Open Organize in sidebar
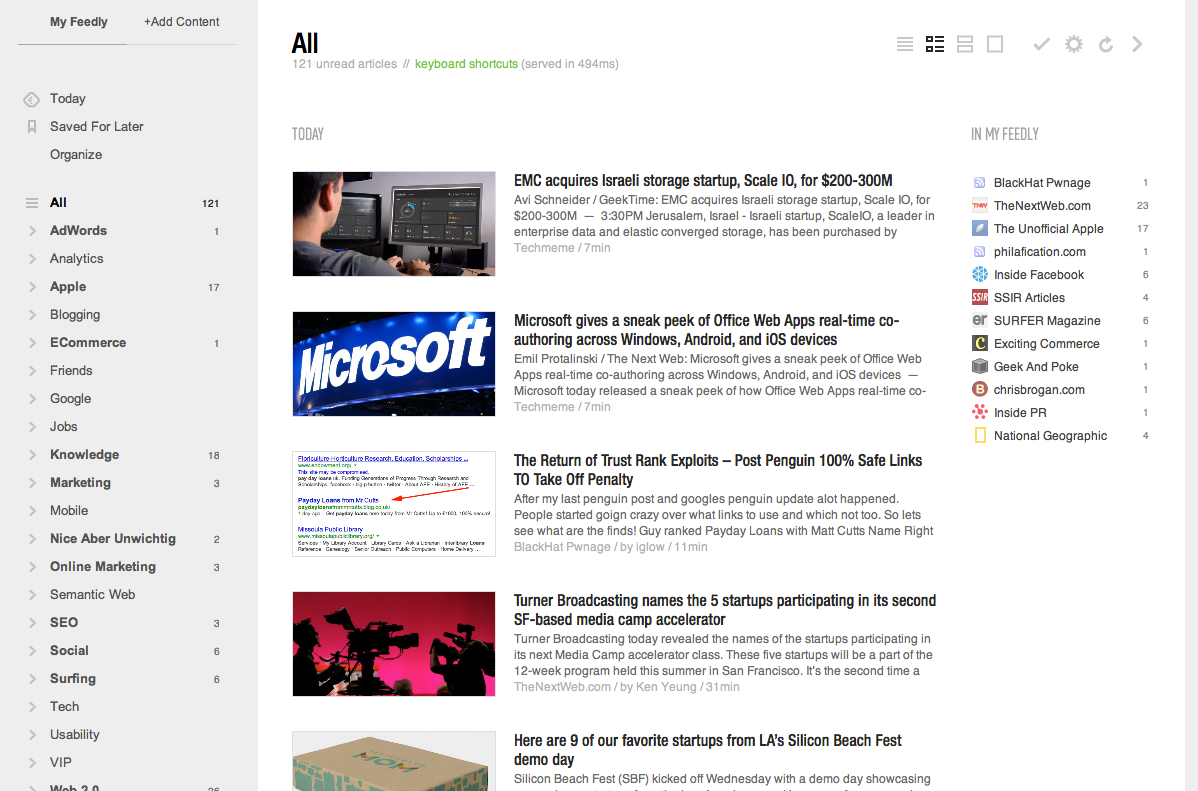The image size is (1198, 791). tap(76, 154)
